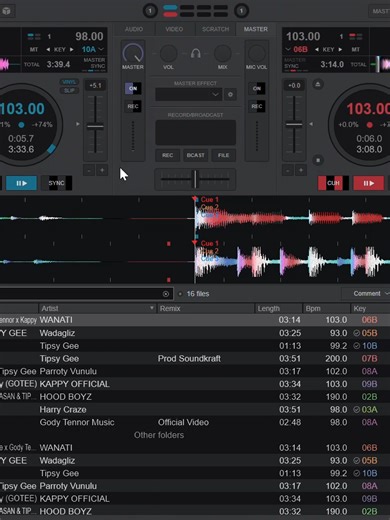The height and width of the screenshot is (520, 390).
Task: Click the dot icon beside 16 files
Action: pos(180,294)
